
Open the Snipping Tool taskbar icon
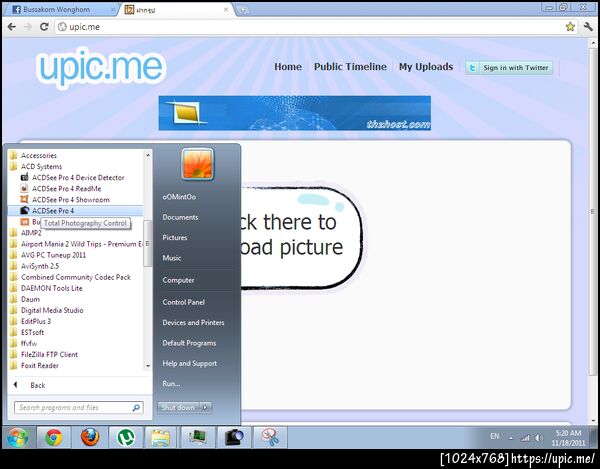(271, 437)
